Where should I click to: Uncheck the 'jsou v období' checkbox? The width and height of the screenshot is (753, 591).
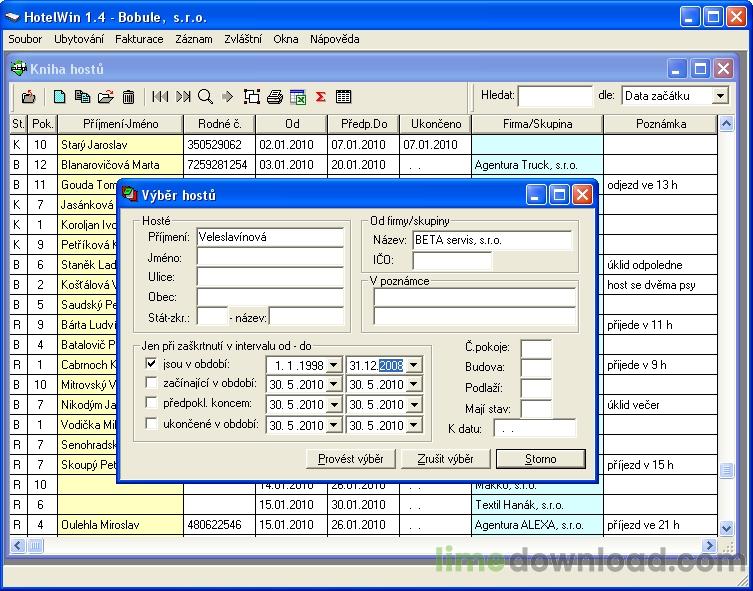tap(152, 364)
